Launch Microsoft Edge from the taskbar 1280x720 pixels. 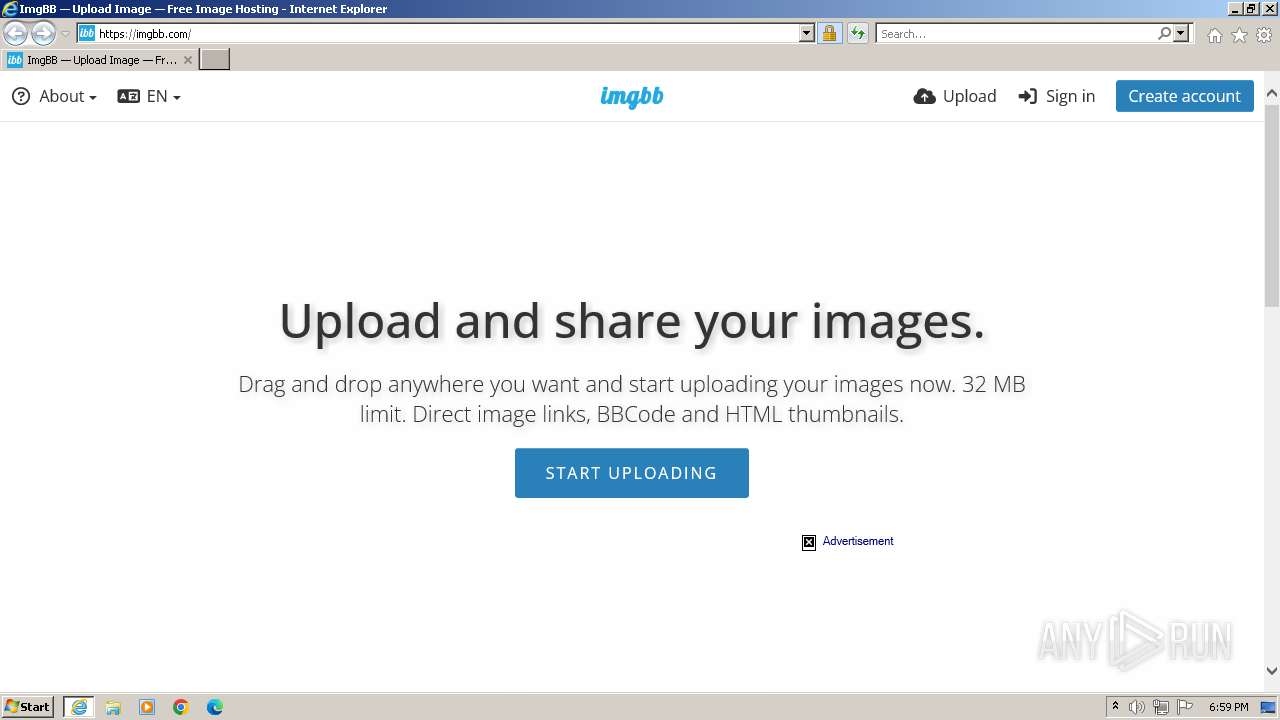coord(215,707)
